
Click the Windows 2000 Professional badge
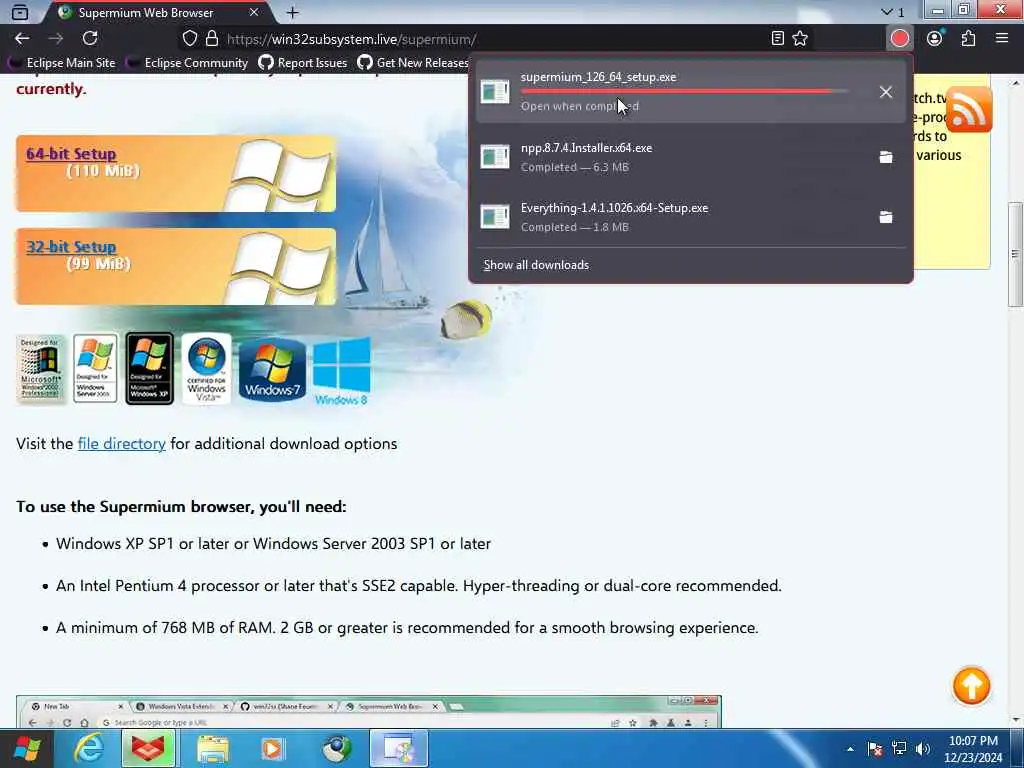tap(40, 369)
